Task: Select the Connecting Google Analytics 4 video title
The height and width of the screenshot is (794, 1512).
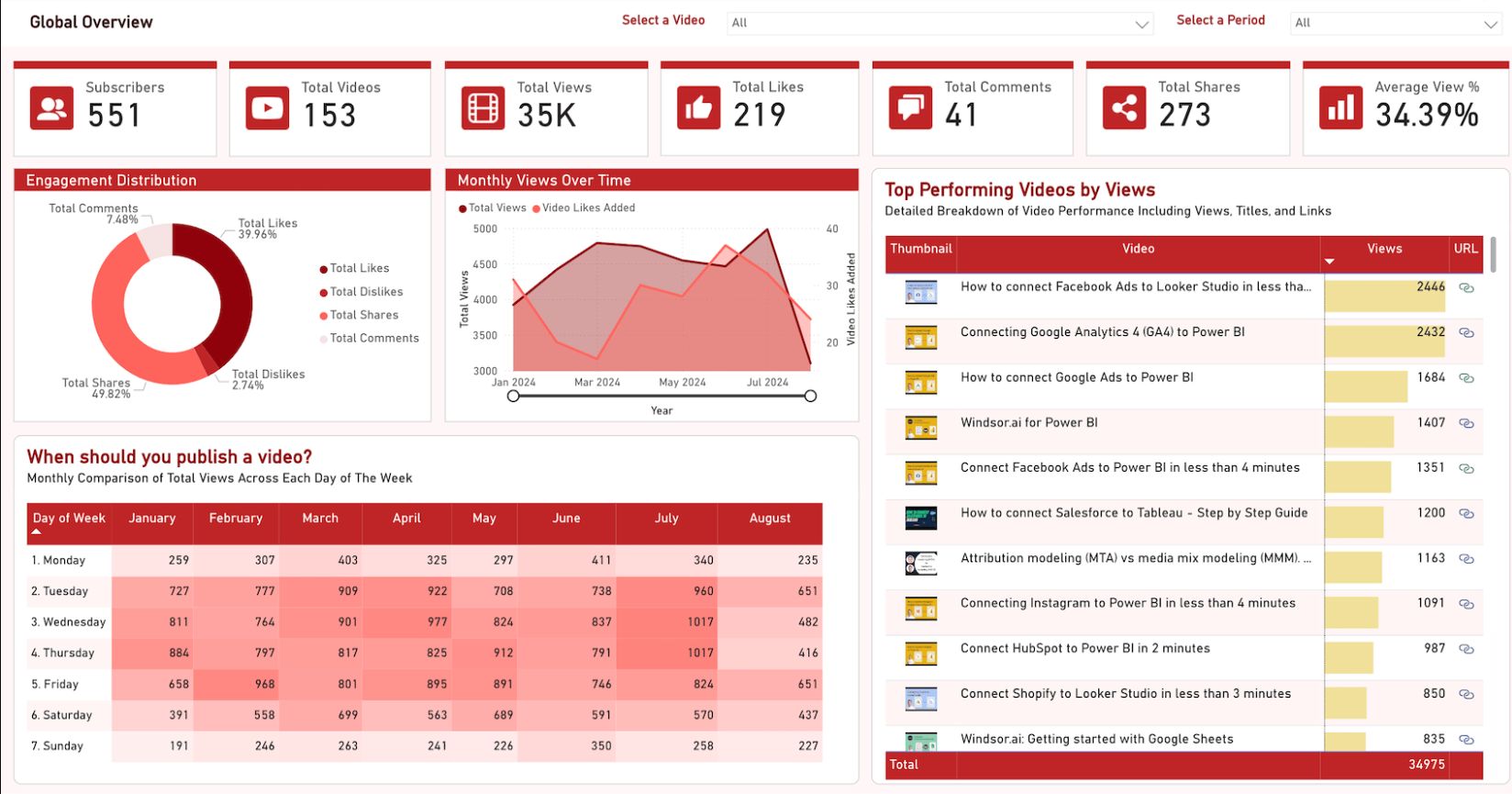Action: click(x=1102, y=332)
